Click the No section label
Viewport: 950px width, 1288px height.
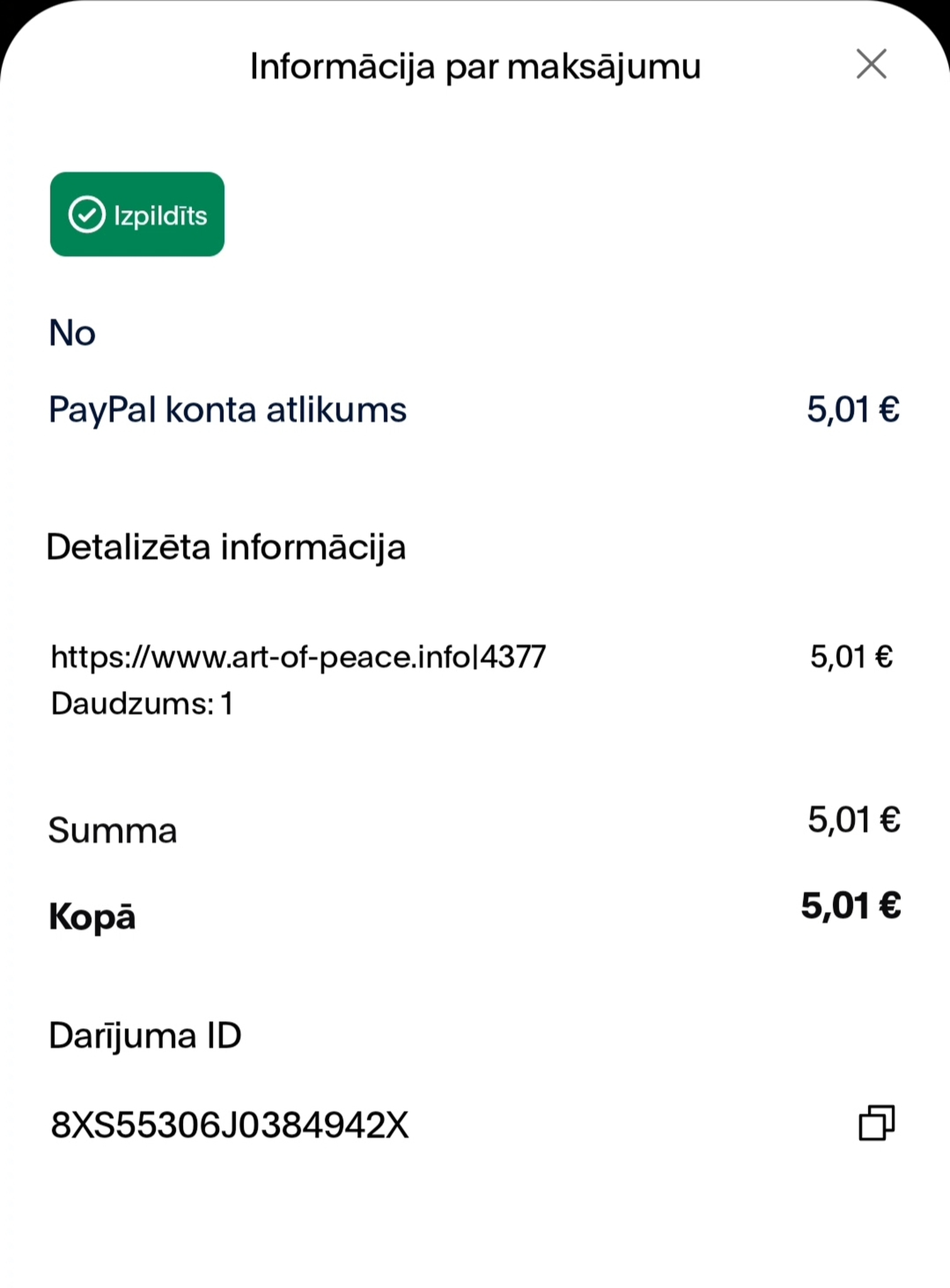point(72,333)
